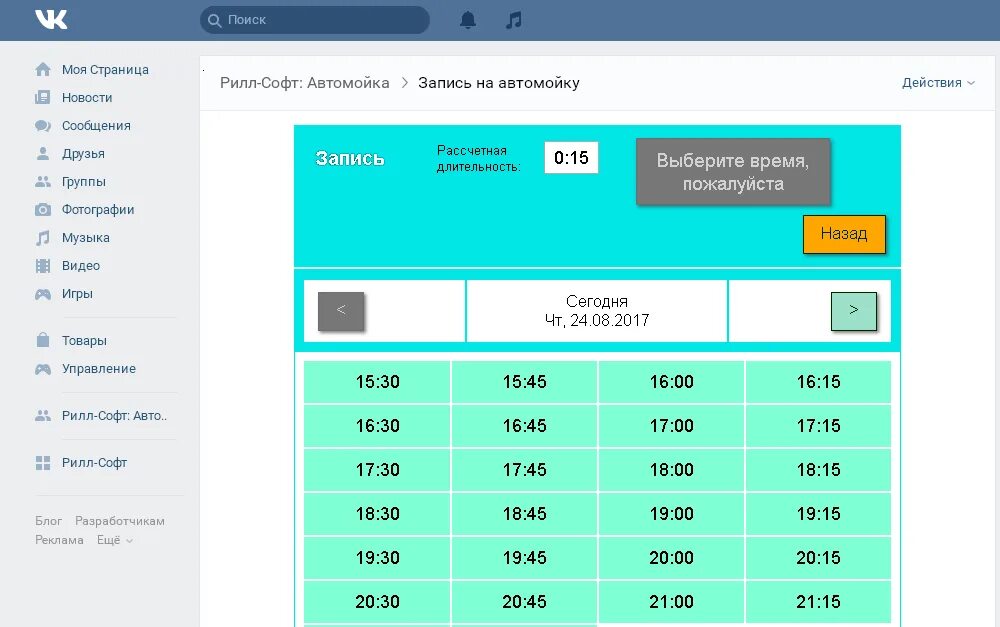Open the Блог footer link

point(48,521)
